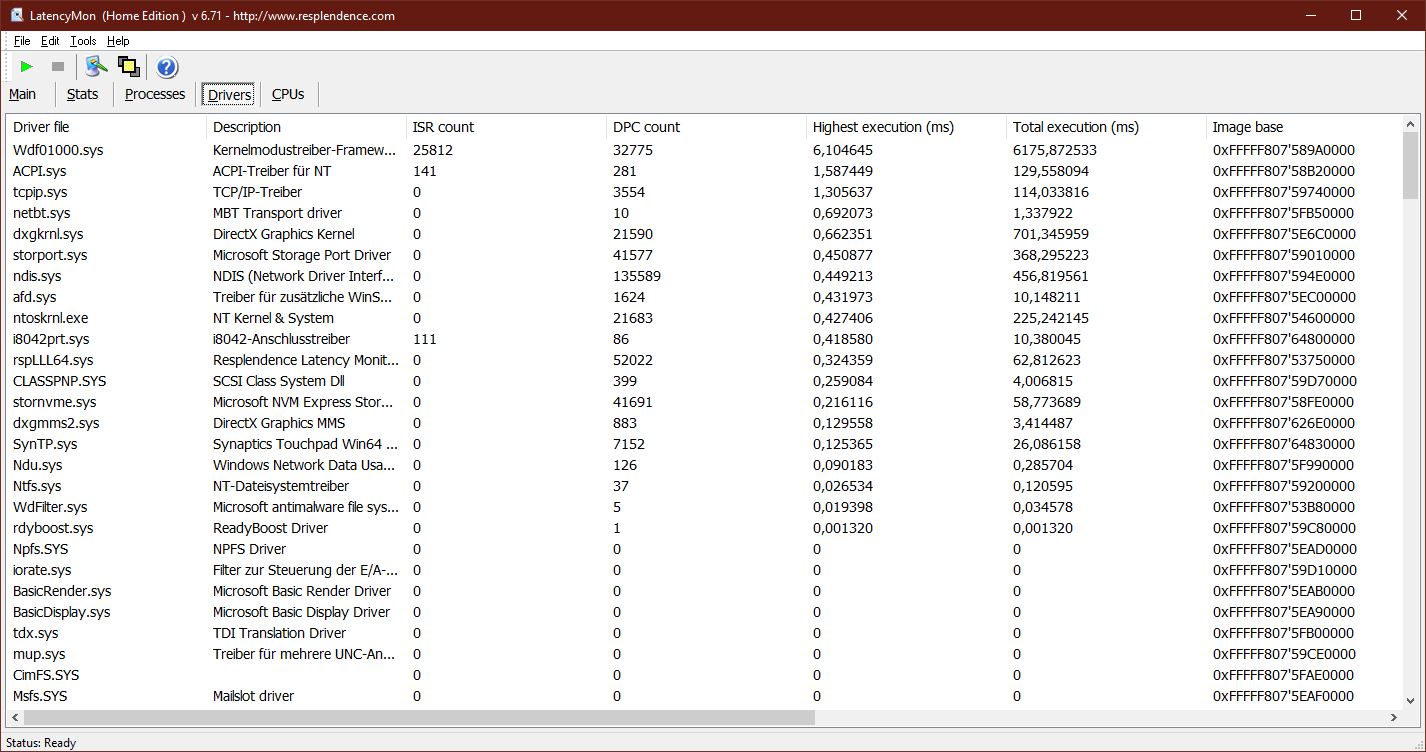This screenshot has height=752, width=1426.
Task: Select the ntoskrnl.exe driver row
Action: point(704,318)
